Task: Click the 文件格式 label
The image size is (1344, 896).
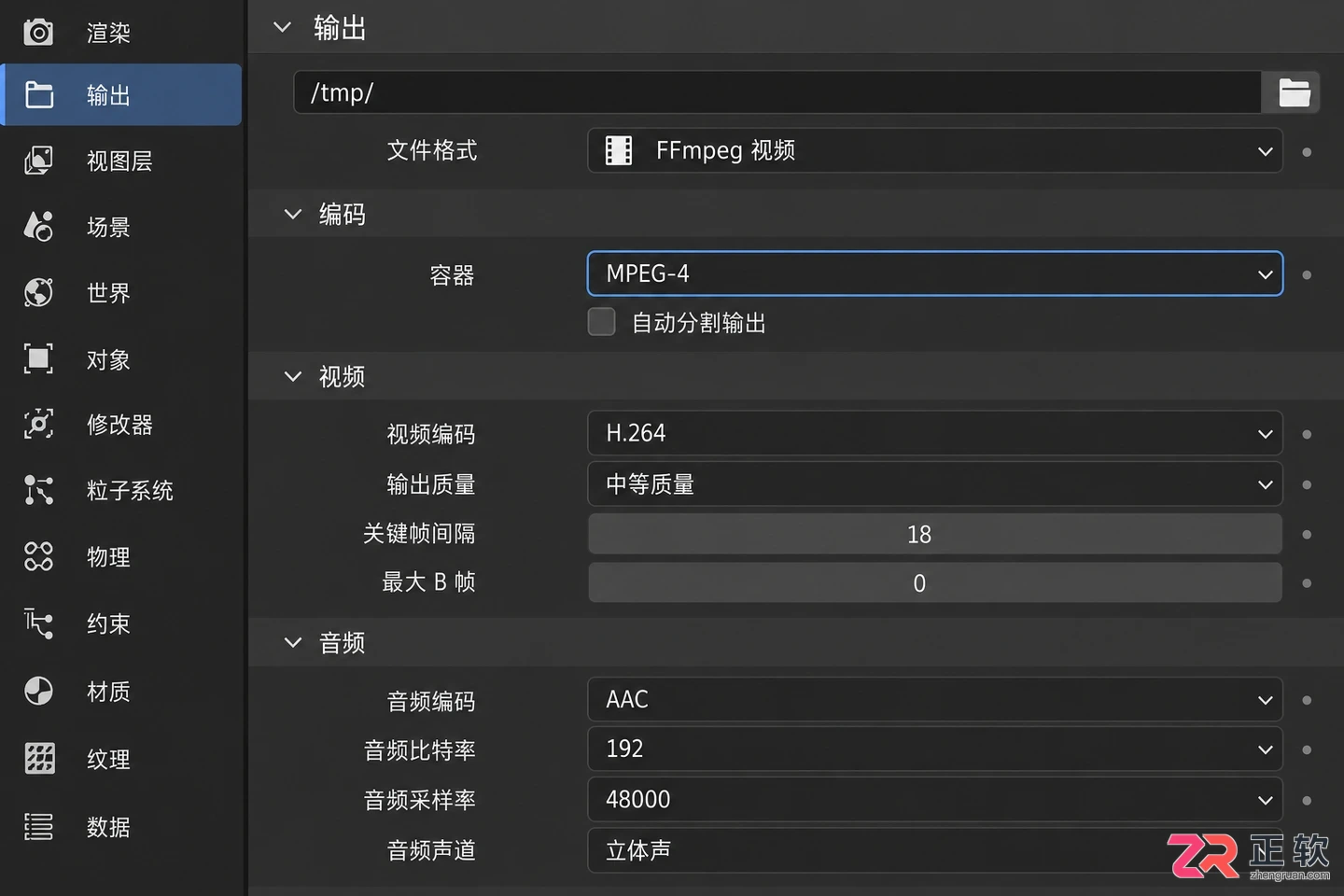Action: pos(432,150)
